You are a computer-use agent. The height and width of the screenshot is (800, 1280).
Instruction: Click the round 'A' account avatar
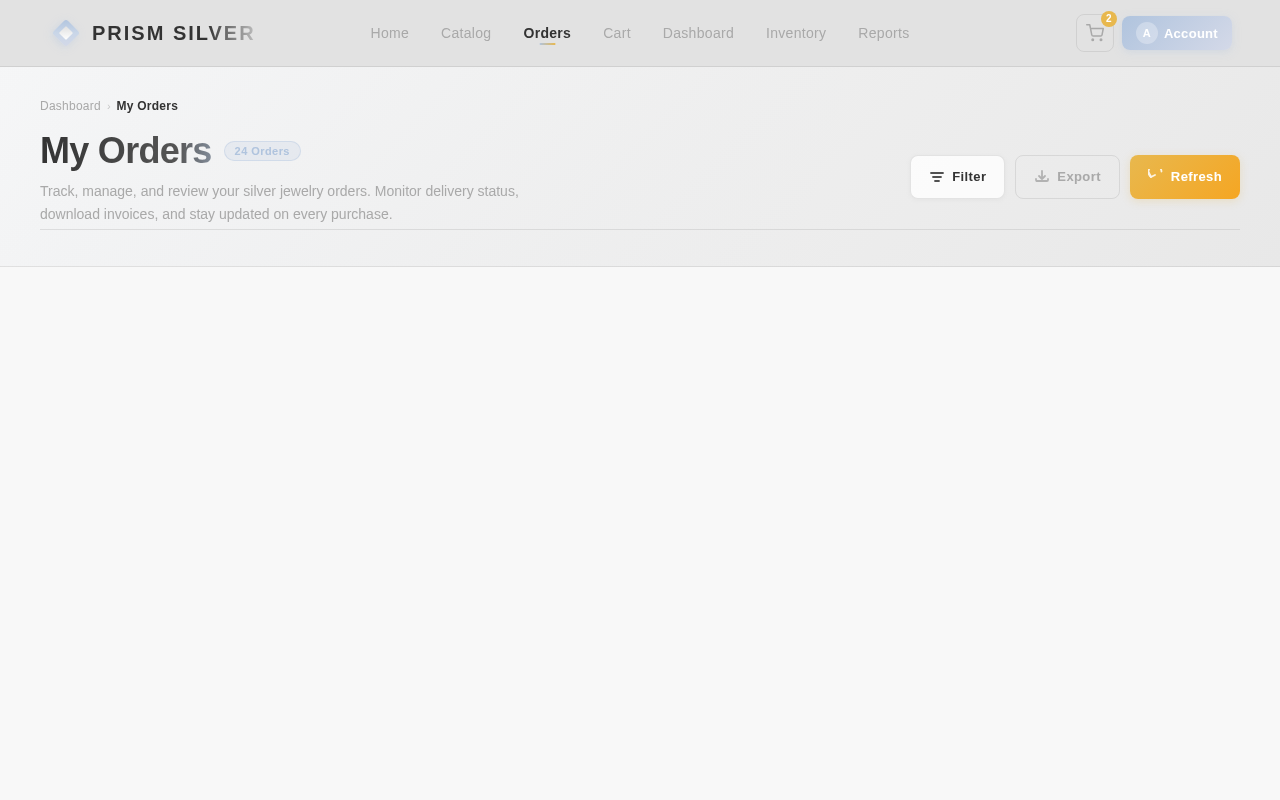(1147, 33)
